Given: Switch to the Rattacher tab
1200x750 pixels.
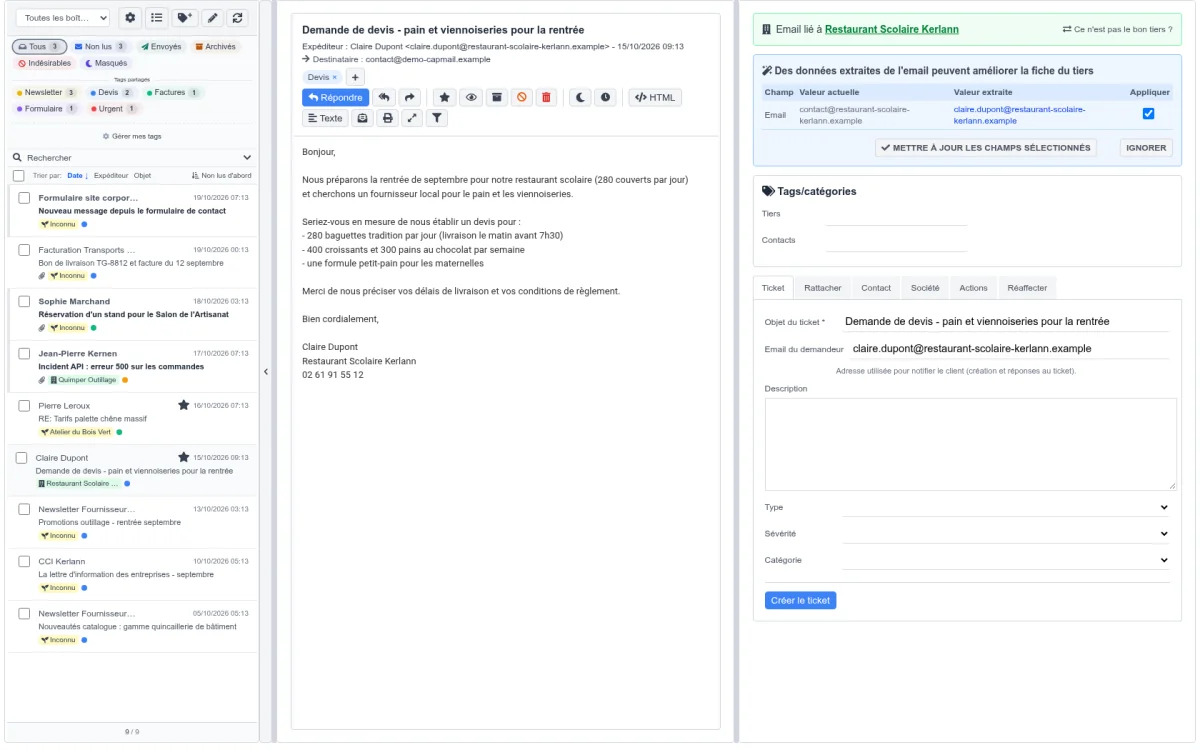Looking at the screenshot, I should [x=823, y=288].
